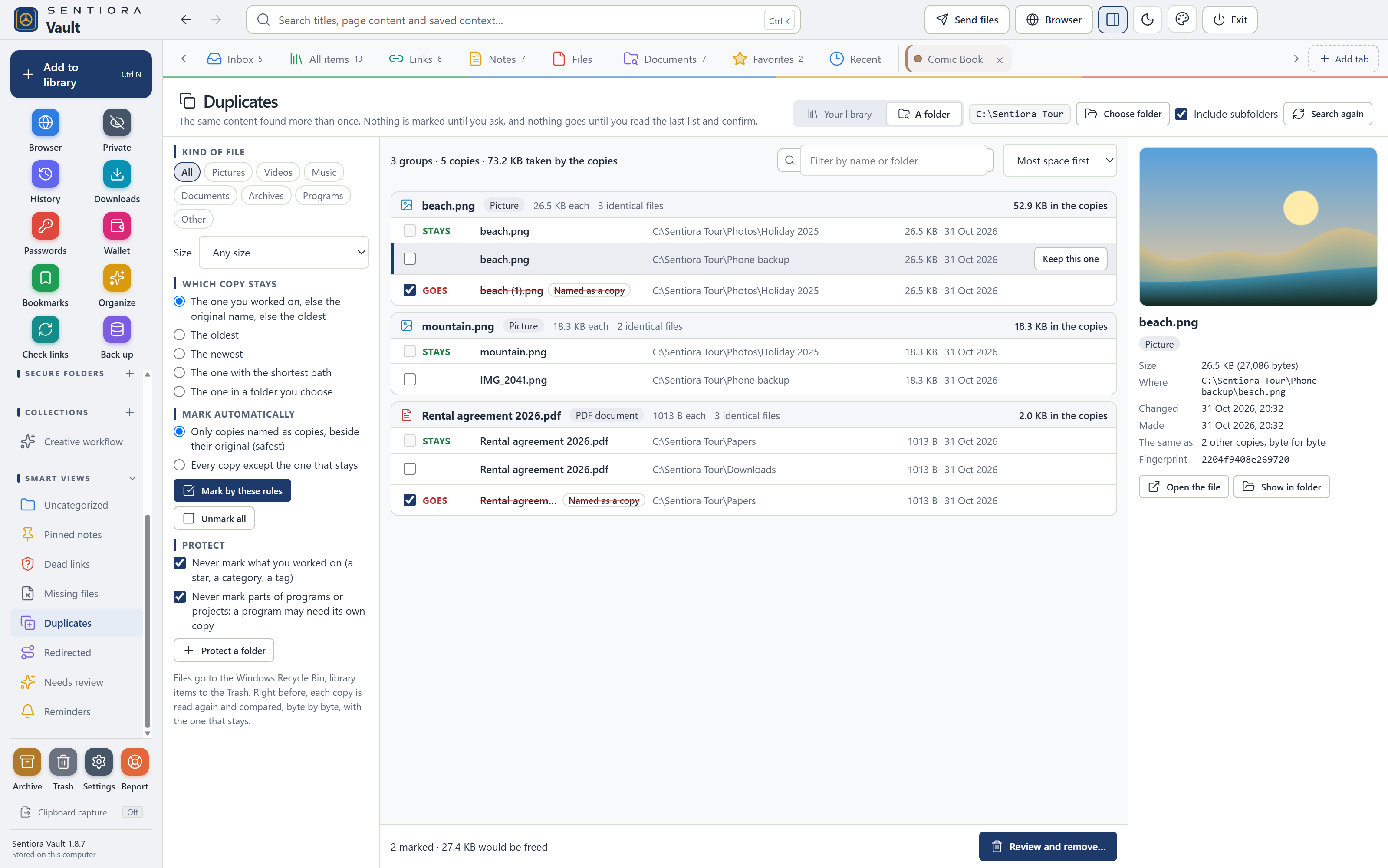
Task: Switch to the Notes tab
Action: 497,59
